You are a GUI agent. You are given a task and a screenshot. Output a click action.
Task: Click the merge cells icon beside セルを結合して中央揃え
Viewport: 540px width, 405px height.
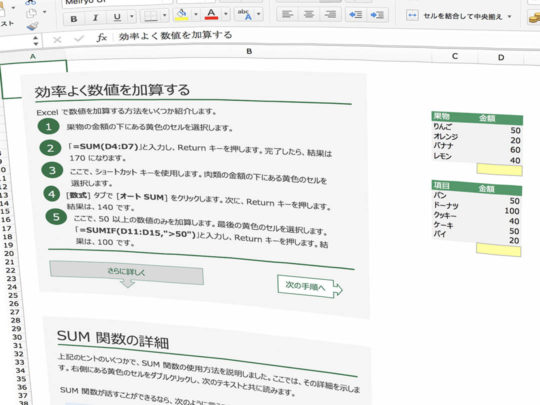coord(412,15)
